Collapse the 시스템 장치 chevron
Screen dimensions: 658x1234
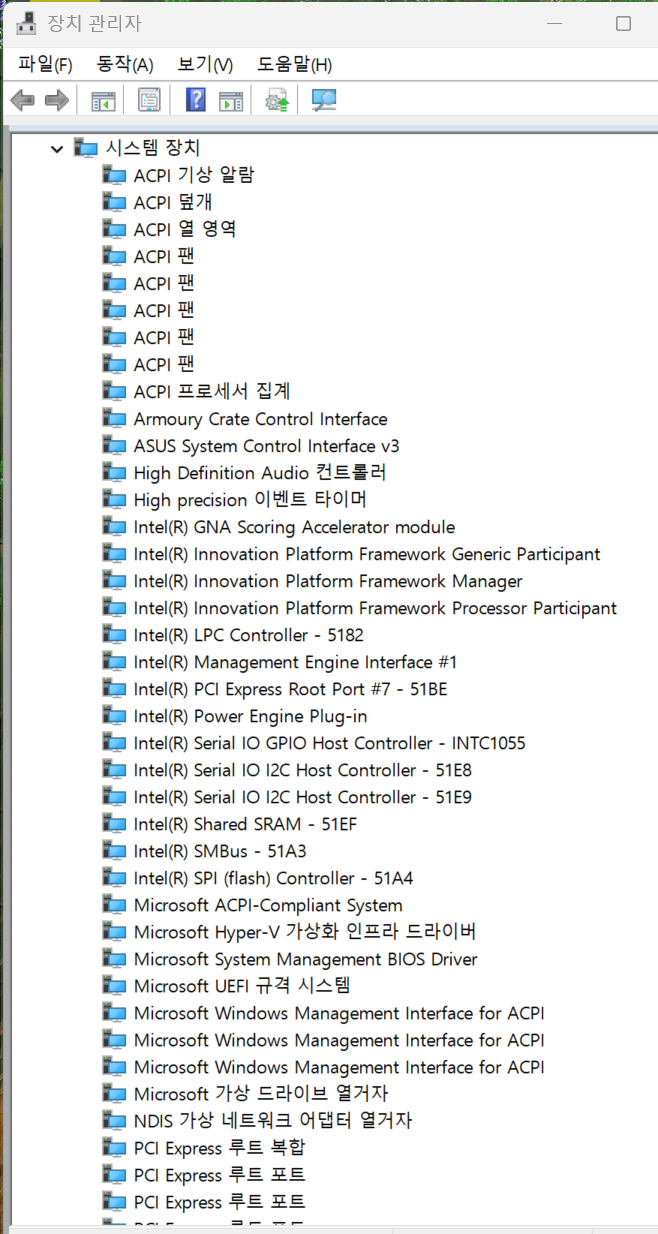click(56, 148)
